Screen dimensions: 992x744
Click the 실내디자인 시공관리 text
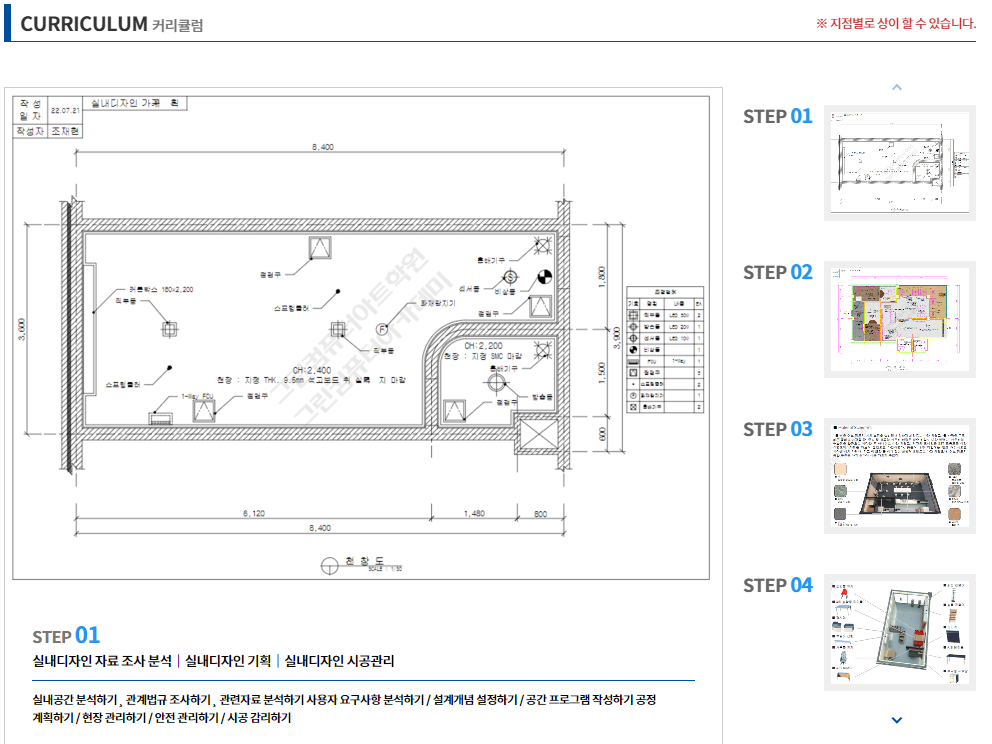click(x=339, y=661)
